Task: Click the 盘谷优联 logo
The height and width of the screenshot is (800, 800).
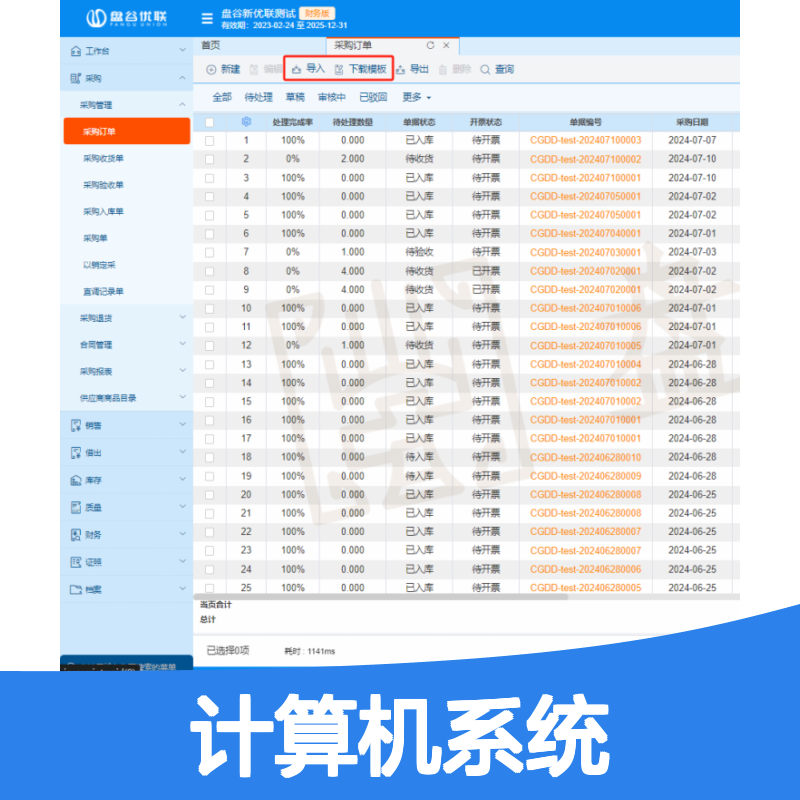Action: [x=126, y=18]
